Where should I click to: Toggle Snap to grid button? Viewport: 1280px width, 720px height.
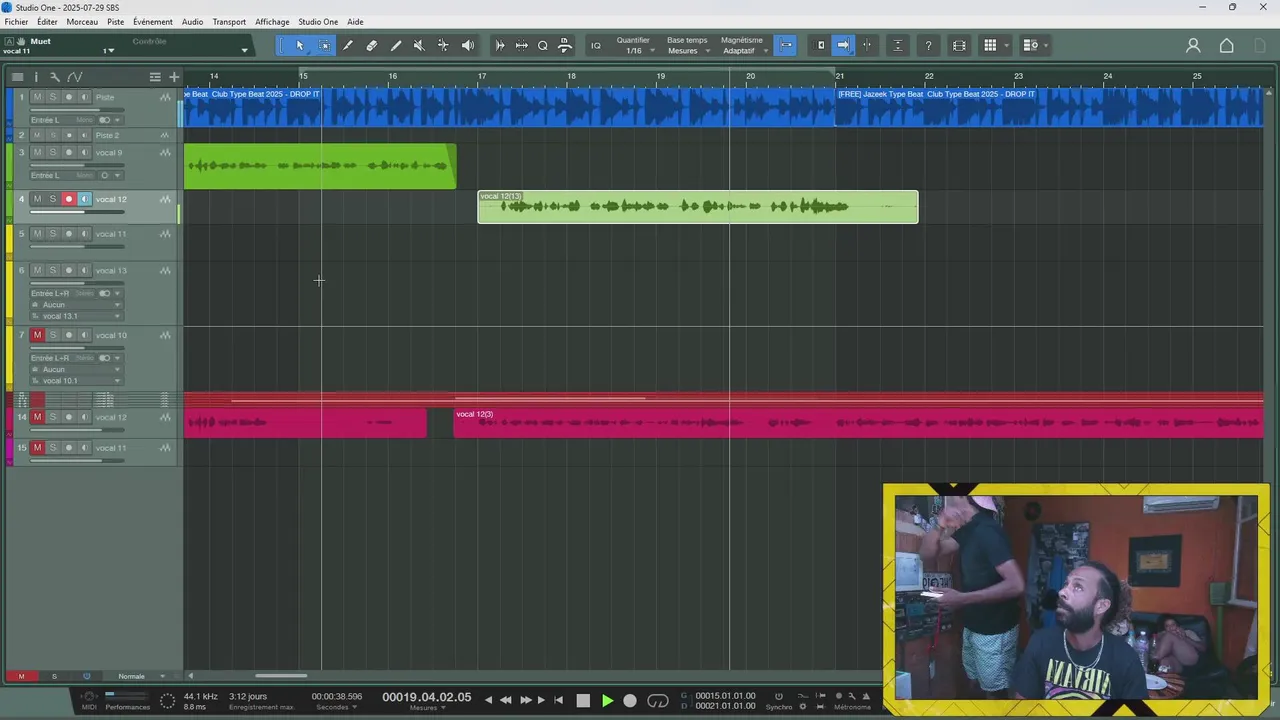[x=786, y=45]
